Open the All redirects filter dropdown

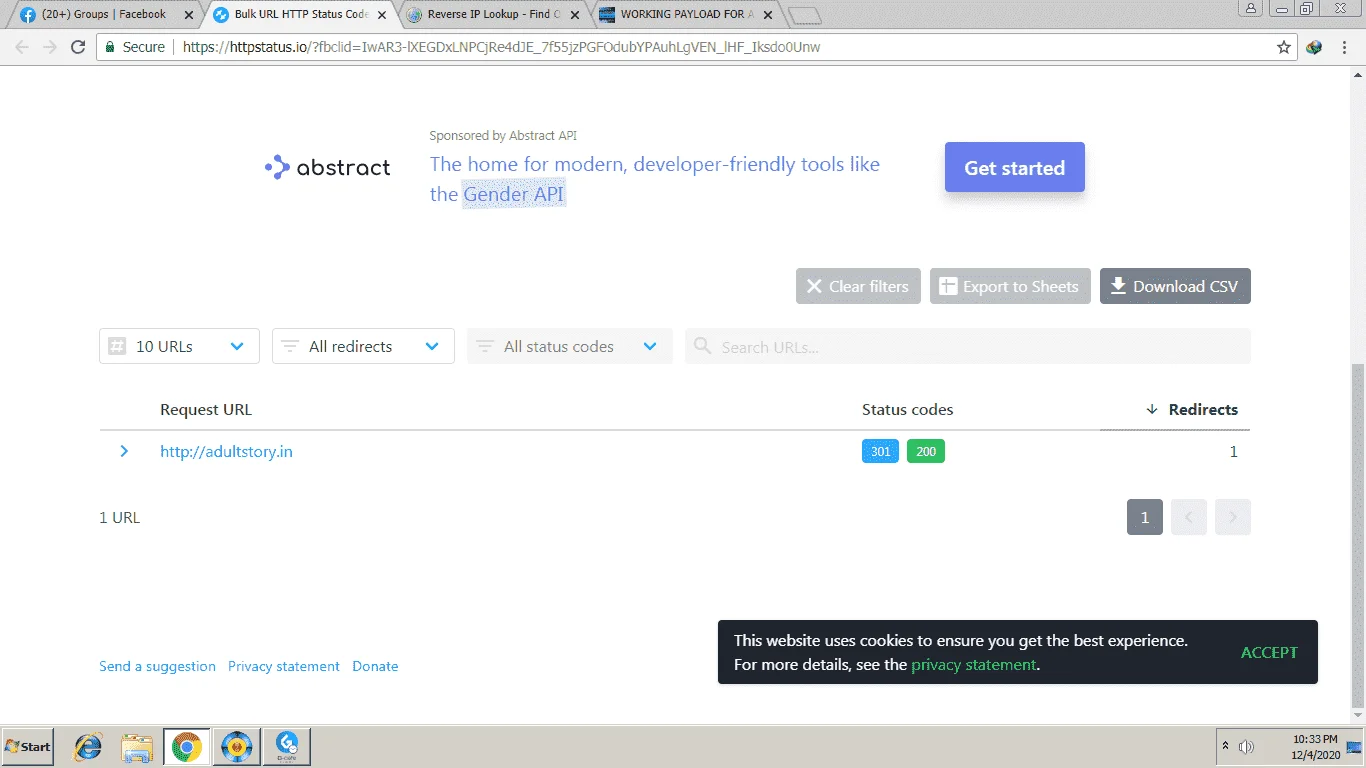pos(363,346)
